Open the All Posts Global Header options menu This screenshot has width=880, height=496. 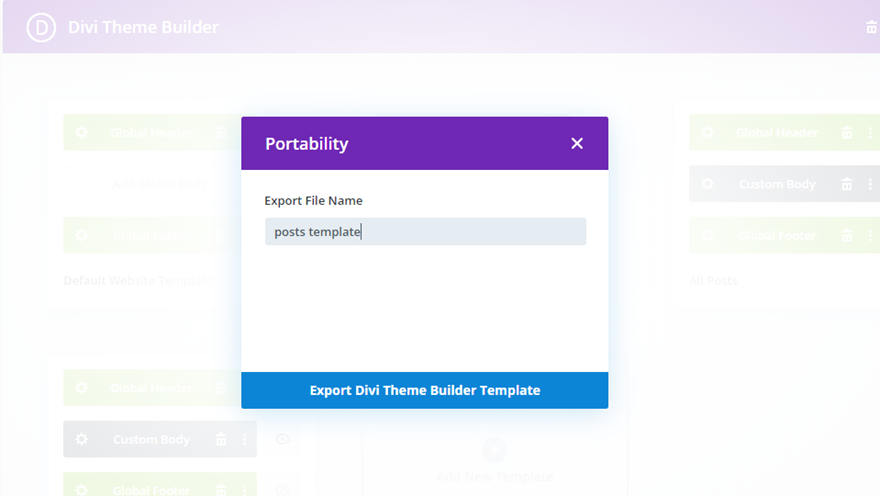tap(870, 132)
